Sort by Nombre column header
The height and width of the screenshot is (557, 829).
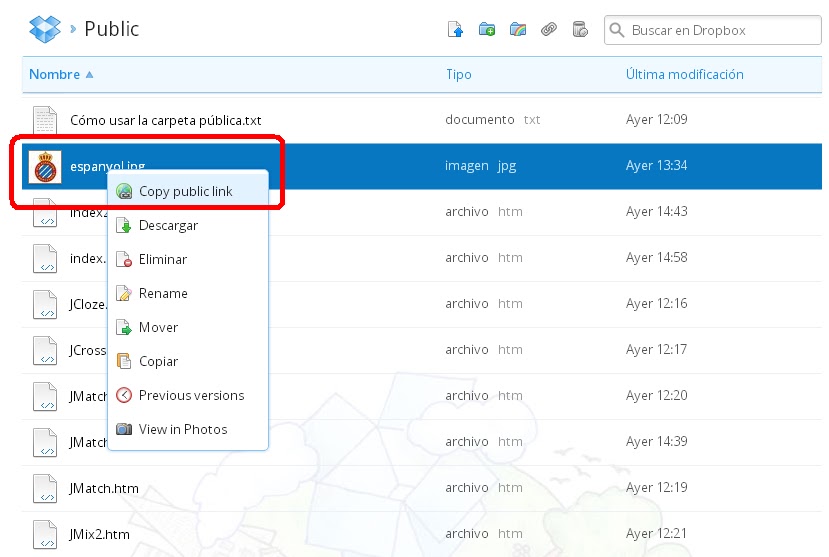point(54,75)
